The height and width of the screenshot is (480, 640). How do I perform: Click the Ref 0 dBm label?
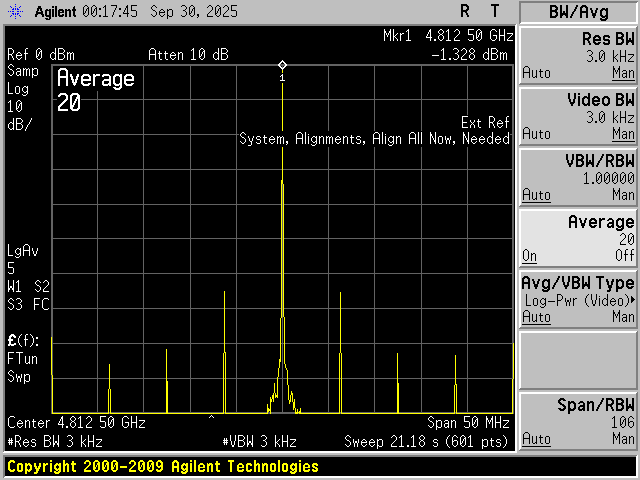pyautogui.click(x=41, y=55)
